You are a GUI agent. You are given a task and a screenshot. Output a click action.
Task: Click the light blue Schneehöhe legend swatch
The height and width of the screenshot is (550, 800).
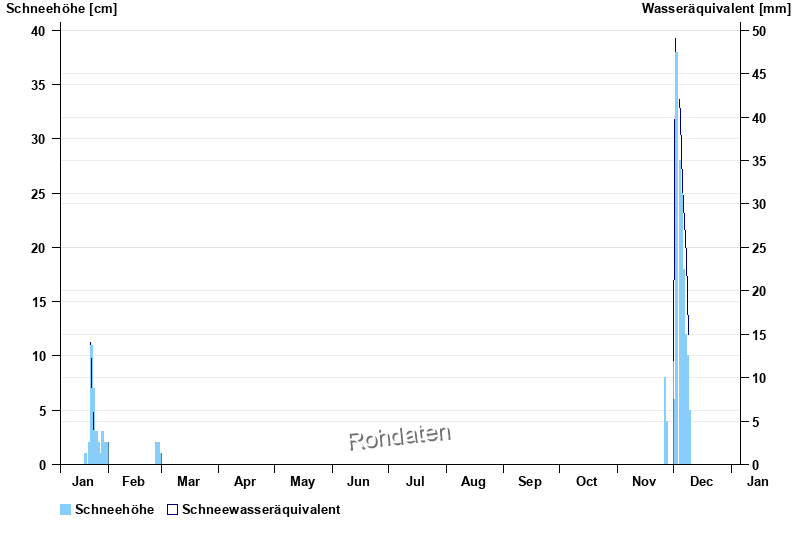(x=66, y=510)
